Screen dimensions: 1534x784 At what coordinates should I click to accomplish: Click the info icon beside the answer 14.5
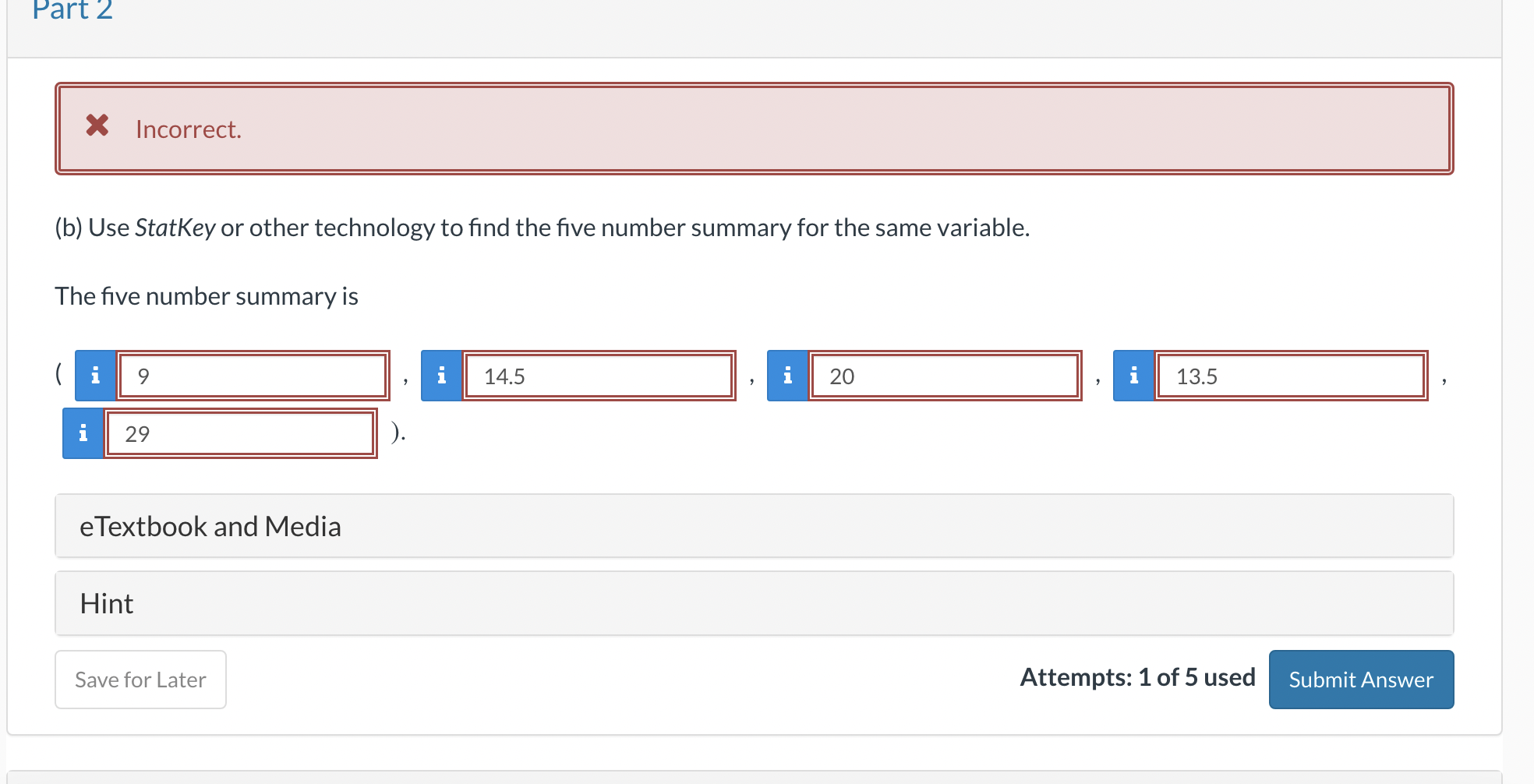pyautogui.click(x=441, y=376)
